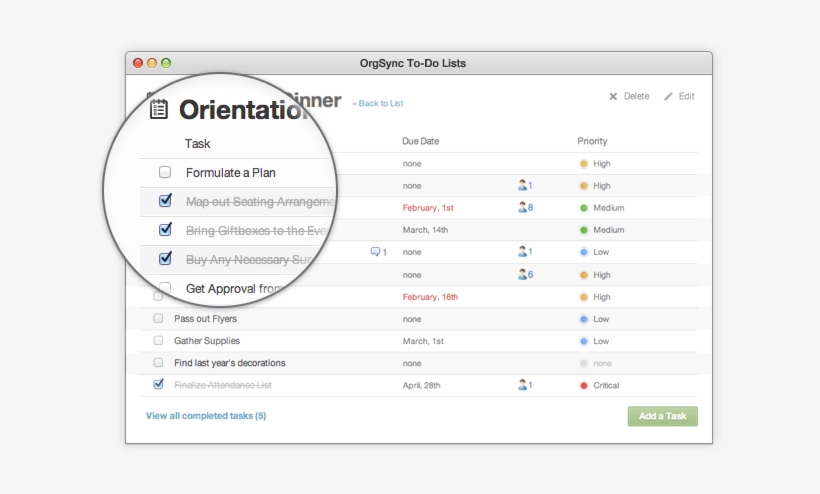Toggle the Gather Supplies checkbox
This screenshot has width=820, height=494.
click(158, 340)
